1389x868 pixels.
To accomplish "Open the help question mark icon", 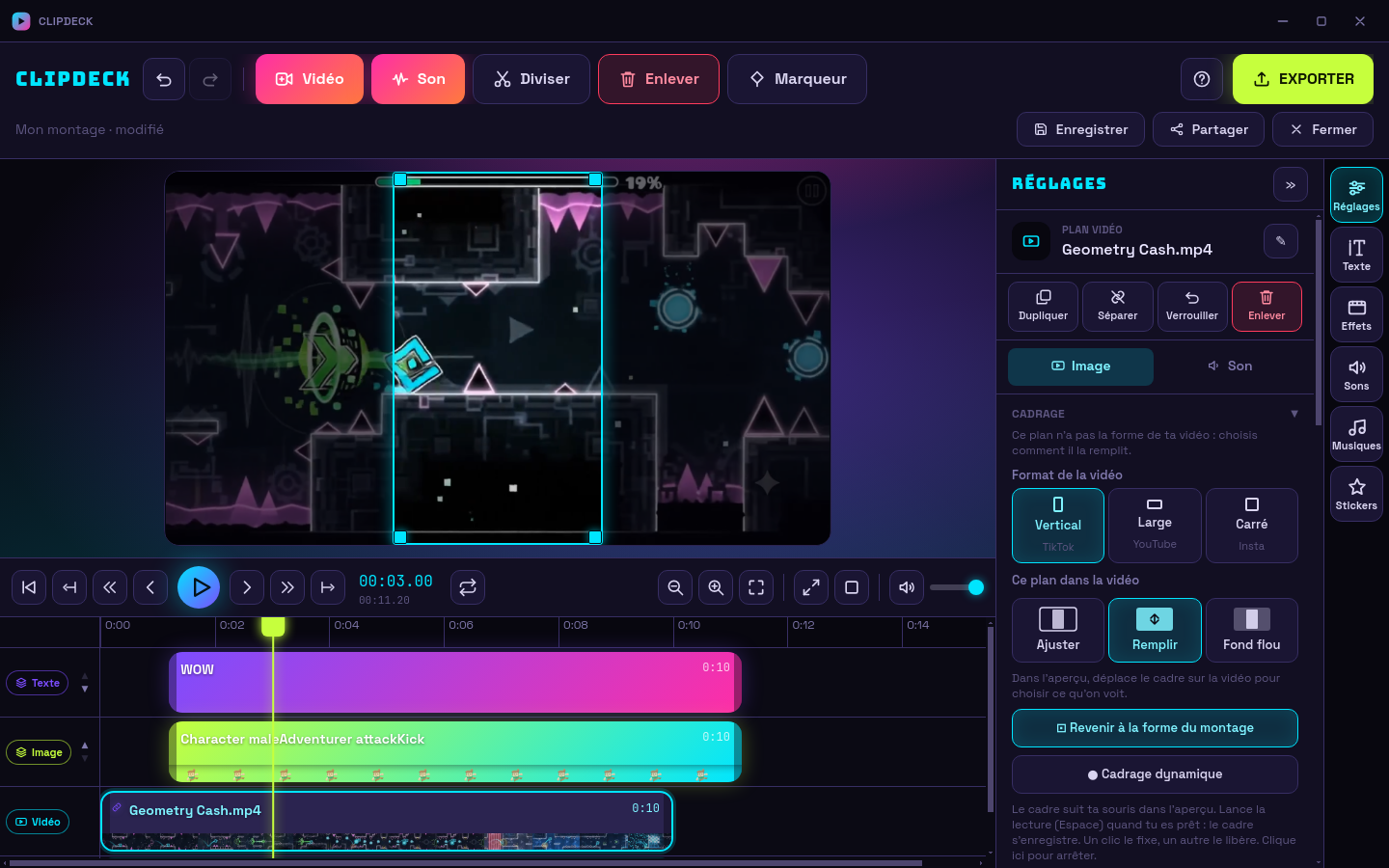I will point(1202,79).
